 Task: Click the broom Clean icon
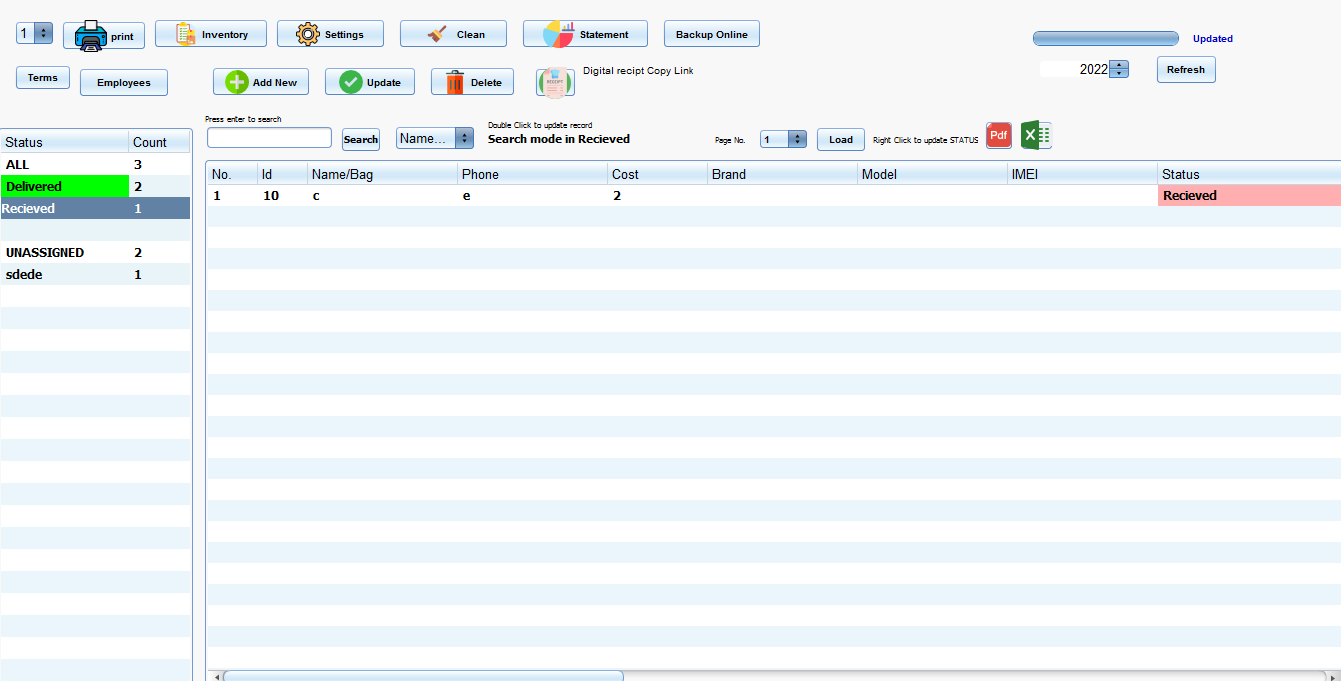437,34
